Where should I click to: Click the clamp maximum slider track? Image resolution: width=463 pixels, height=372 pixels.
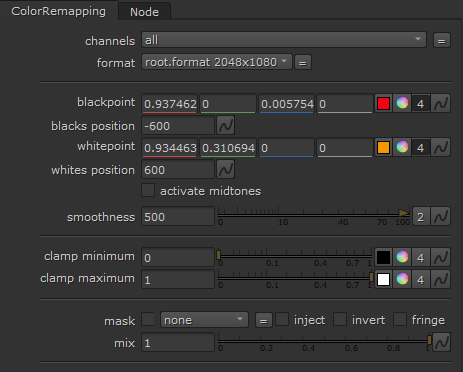tap(295, 278)
